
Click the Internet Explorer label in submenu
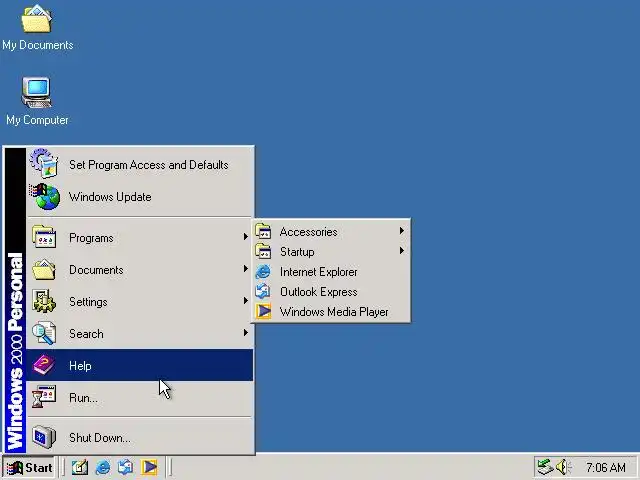(x=318, y=272)
